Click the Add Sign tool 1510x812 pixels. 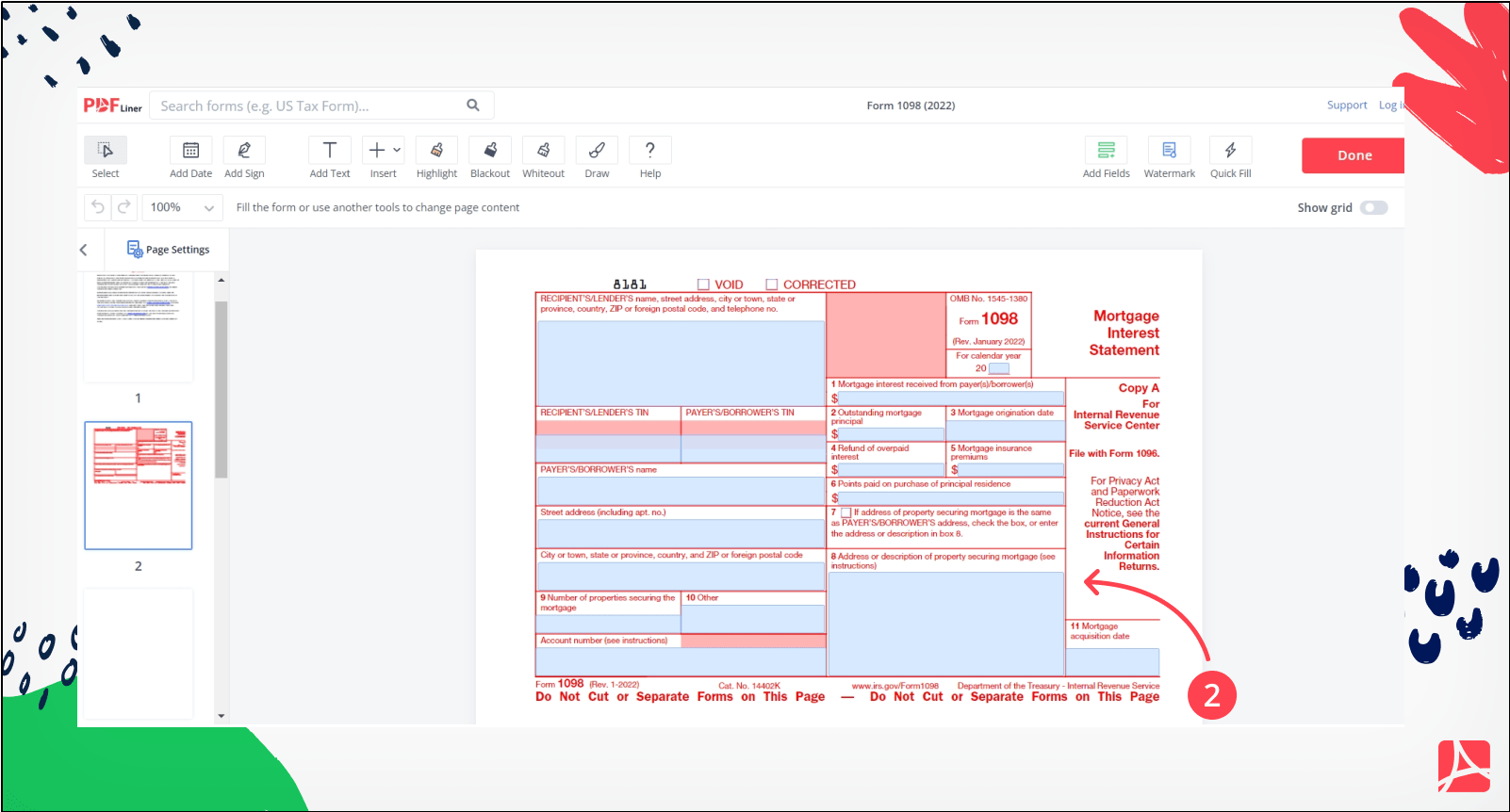coord(244,151)
